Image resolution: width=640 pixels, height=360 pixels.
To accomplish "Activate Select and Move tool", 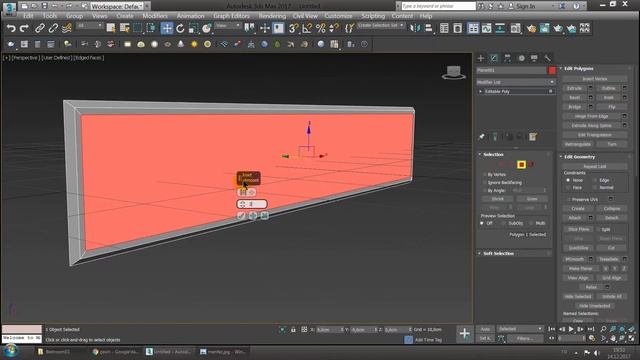I will pos(167,28).
